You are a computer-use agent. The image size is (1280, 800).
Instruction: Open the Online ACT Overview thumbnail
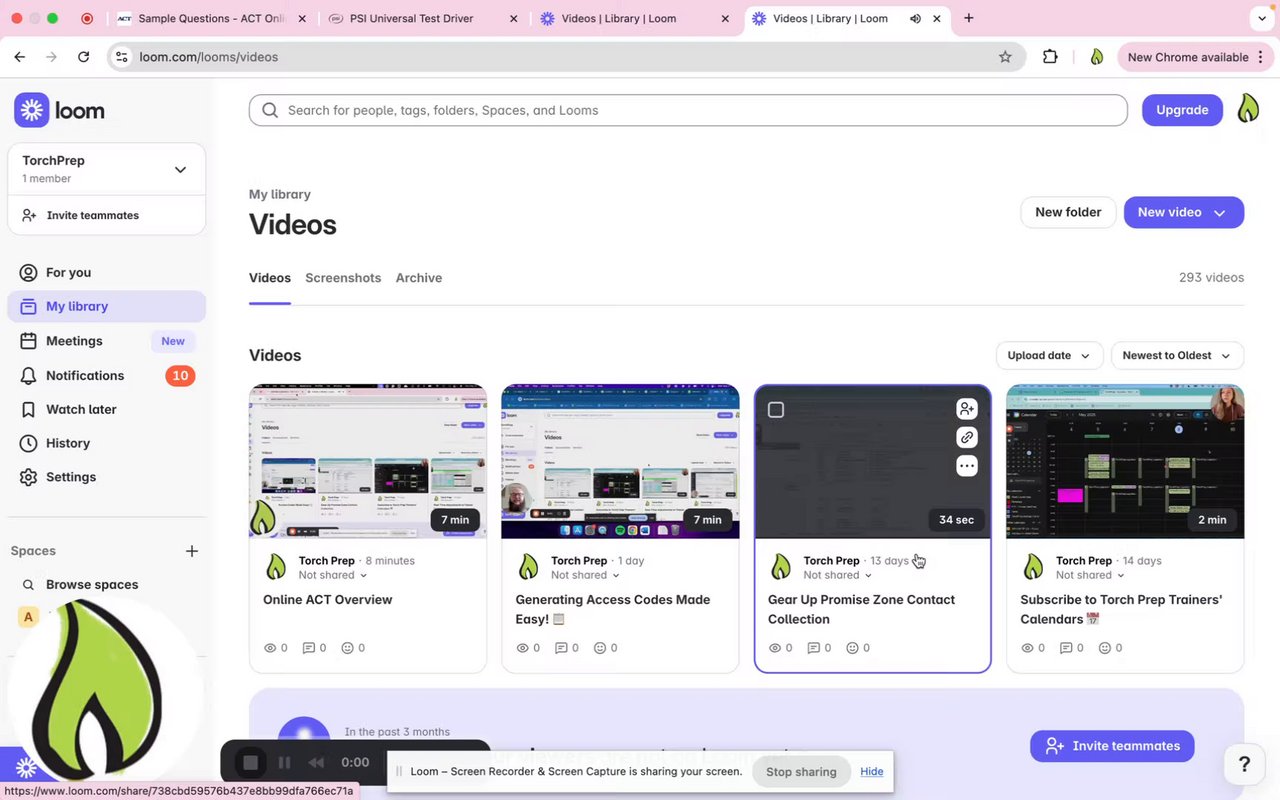(368, 462)
